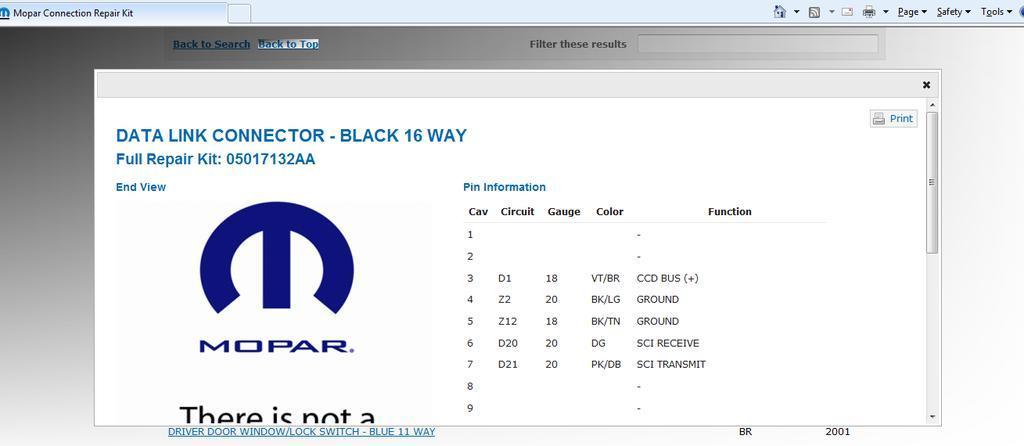The width and height of the screenshot is (1024, 446).
Task: Expand the RSS feeds dropdown arrow
Action: (x=831, y=12)
